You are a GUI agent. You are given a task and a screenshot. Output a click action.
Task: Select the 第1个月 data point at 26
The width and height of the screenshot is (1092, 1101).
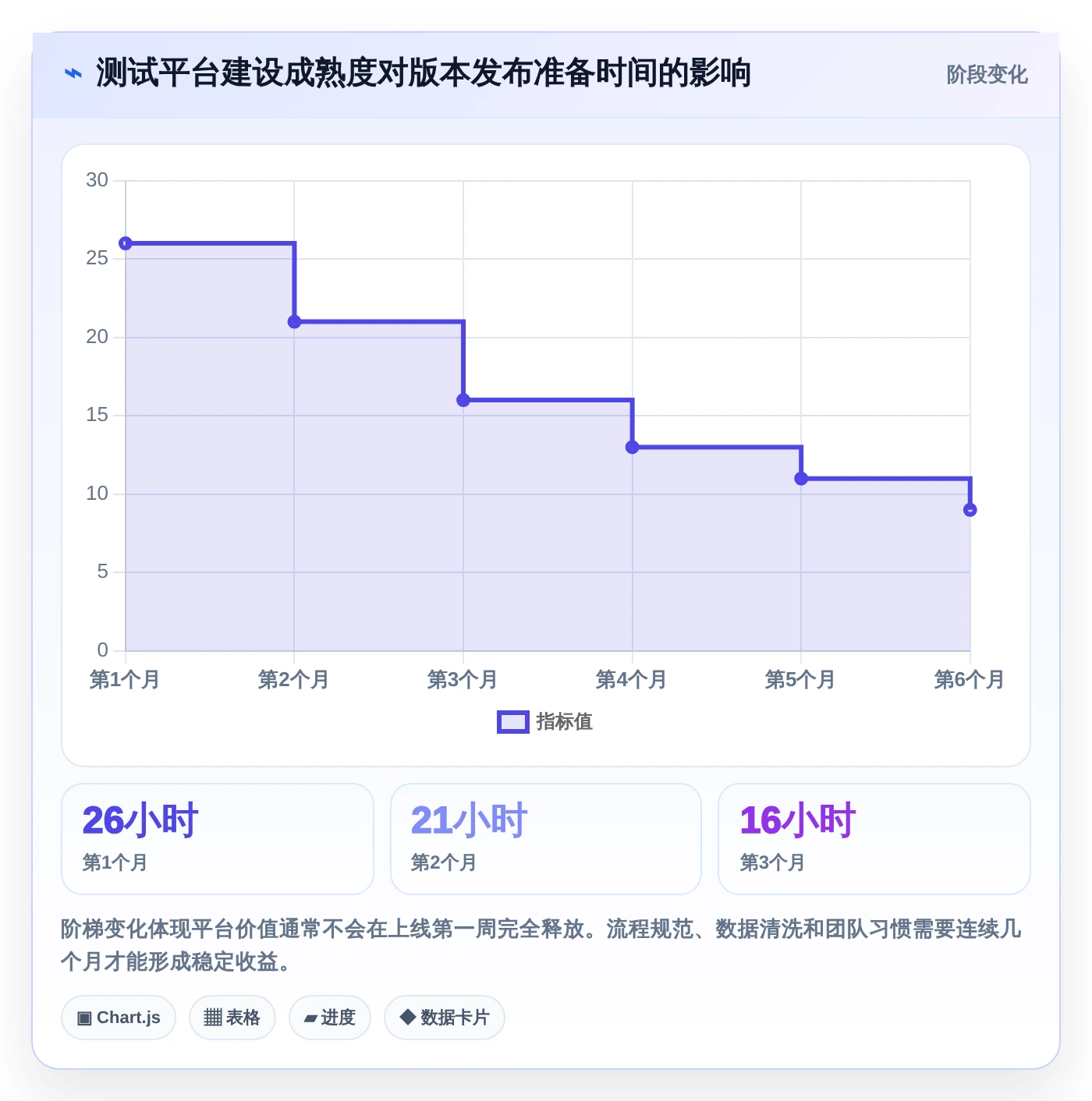click(x=126, y=243)
